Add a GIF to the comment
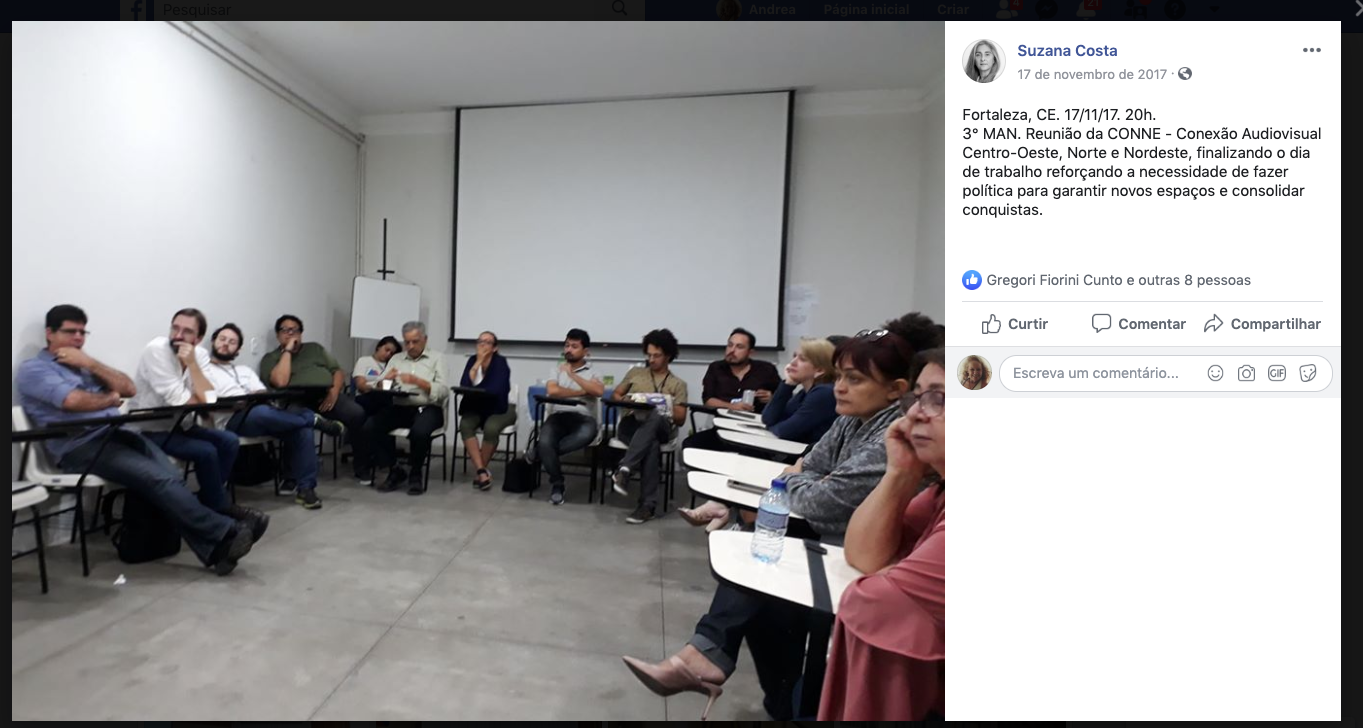This screenshot has height=728, width=1363. (x=1277, y=373)
